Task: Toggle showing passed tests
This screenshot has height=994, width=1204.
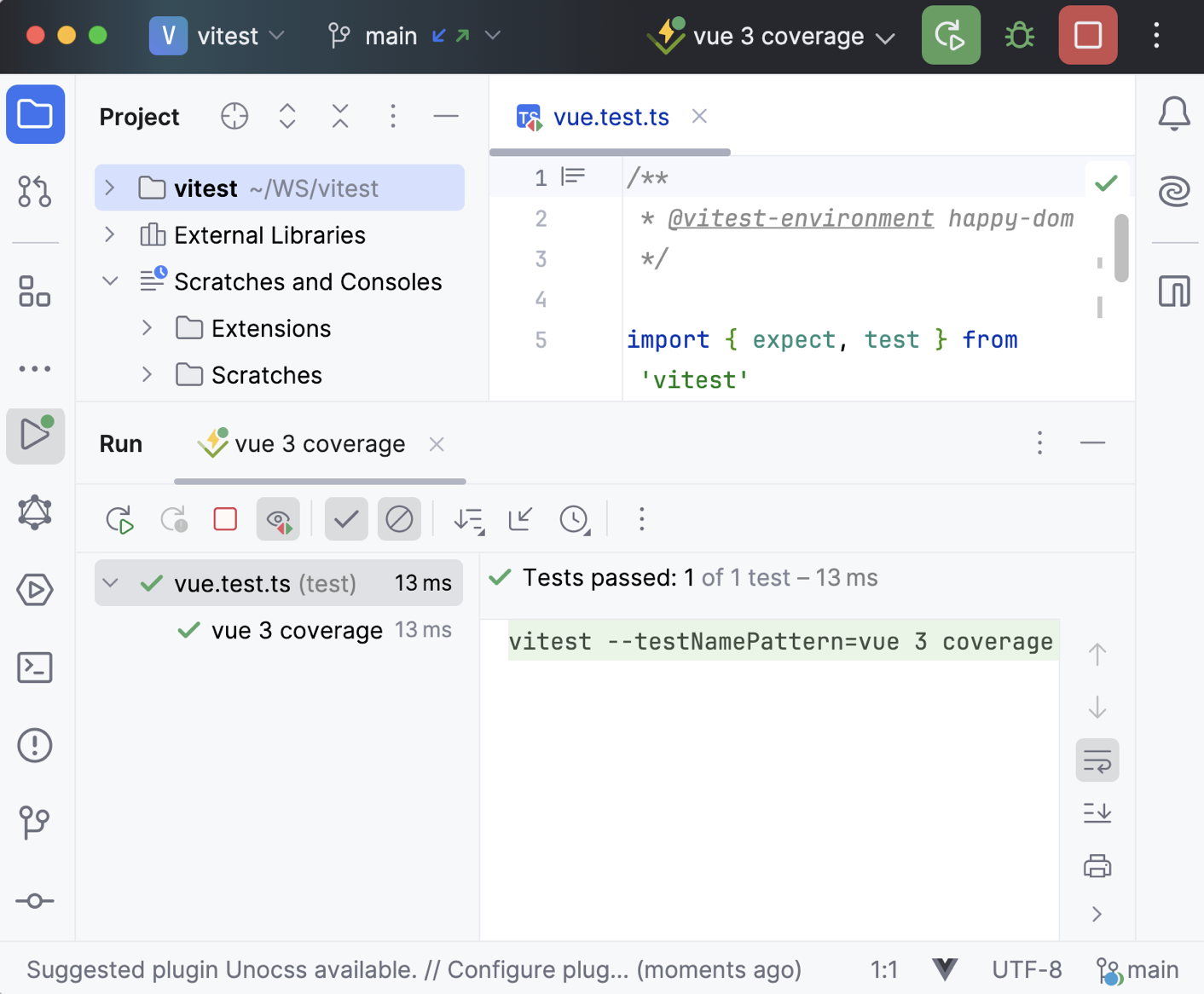Action: pos(345,518)
